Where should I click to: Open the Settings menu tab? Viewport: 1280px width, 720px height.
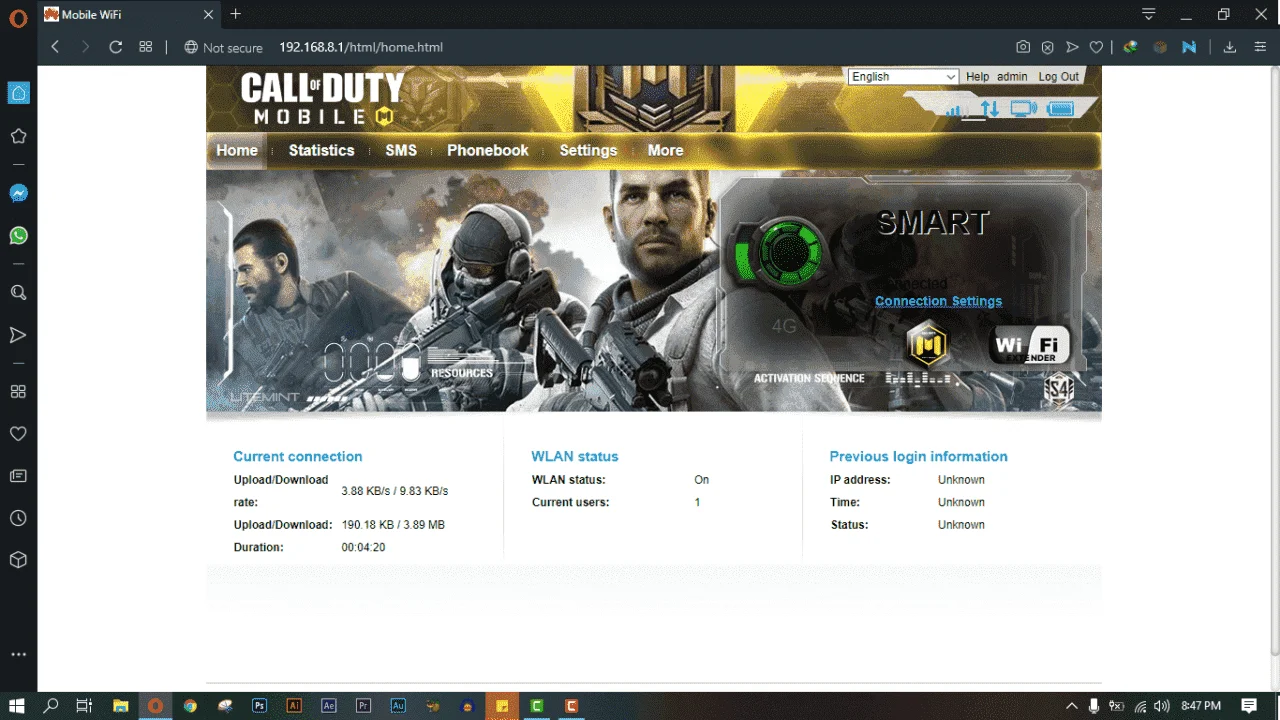click(x=588, y=150)
